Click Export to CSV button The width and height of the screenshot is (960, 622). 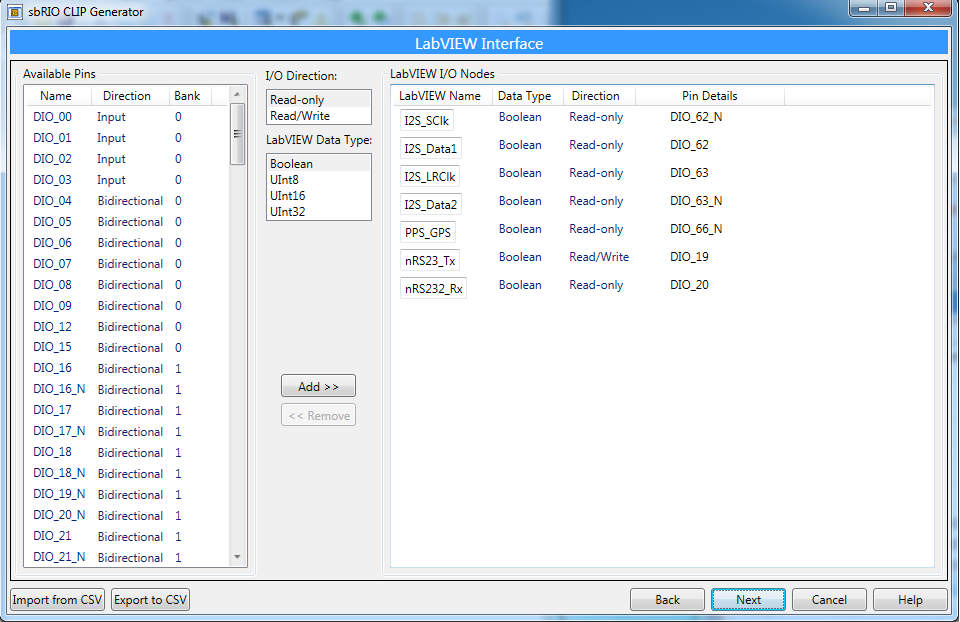[151, 600]
